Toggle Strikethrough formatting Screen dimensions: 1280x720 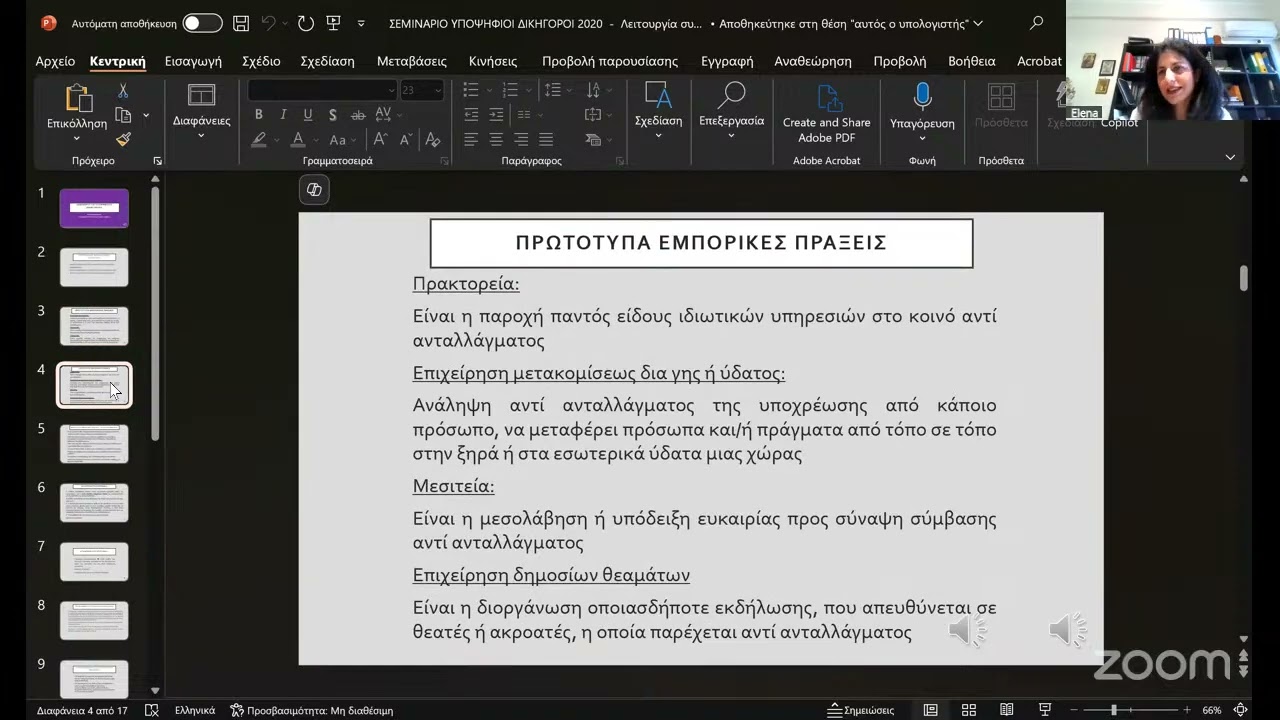(356, 114)
